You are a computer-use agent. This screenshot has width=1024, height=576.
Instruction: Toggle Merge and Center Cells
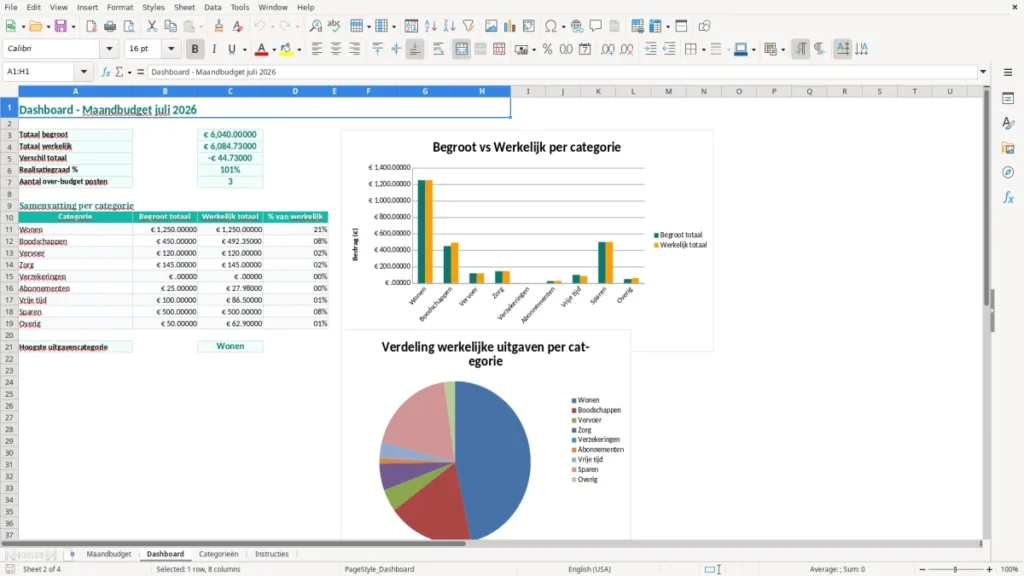coord(461,49)
